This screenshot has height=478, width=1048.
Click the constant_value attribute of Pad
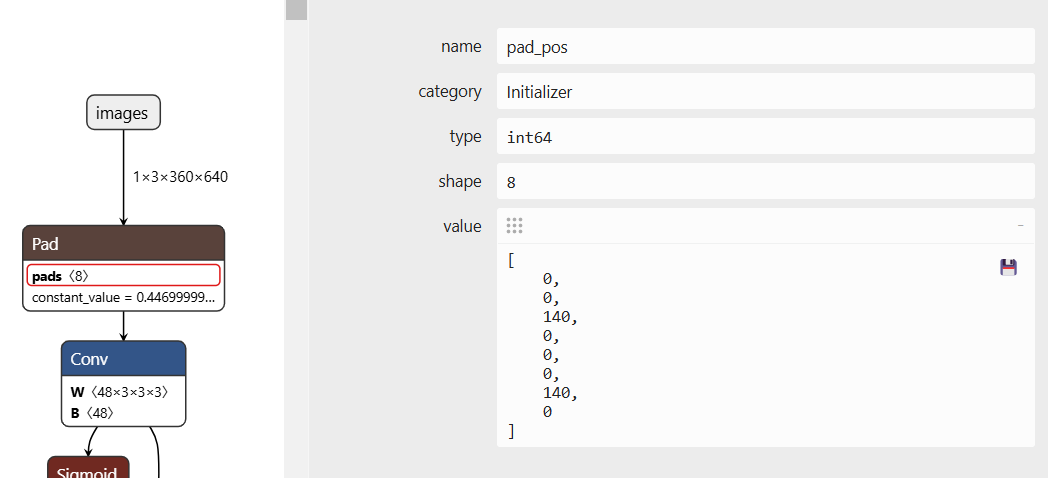123,298
